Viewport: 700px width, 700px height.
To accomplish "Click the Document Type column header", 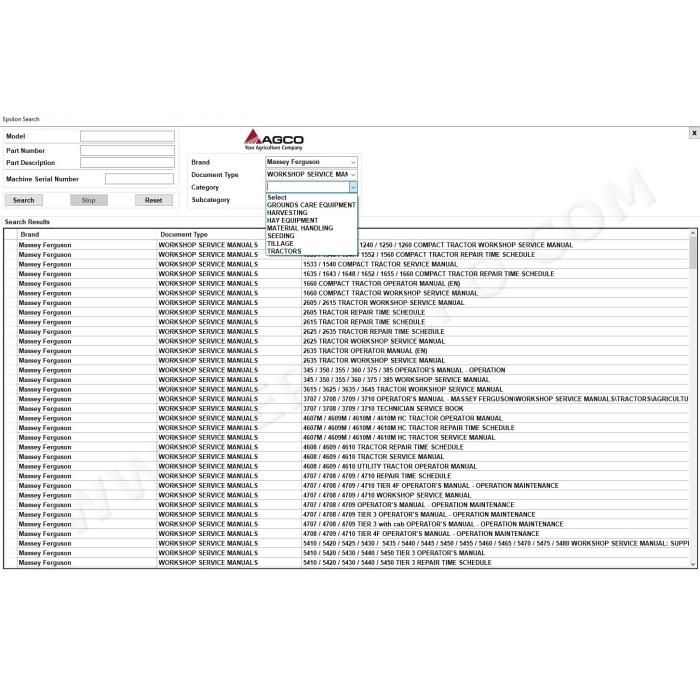I will click(x=229, y=234).
